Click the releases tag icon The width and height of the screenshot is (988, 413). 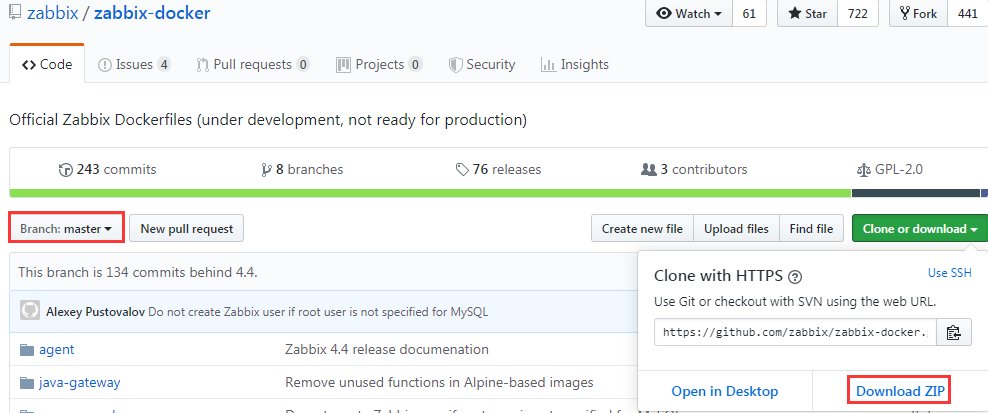click(x=462, y=170)
